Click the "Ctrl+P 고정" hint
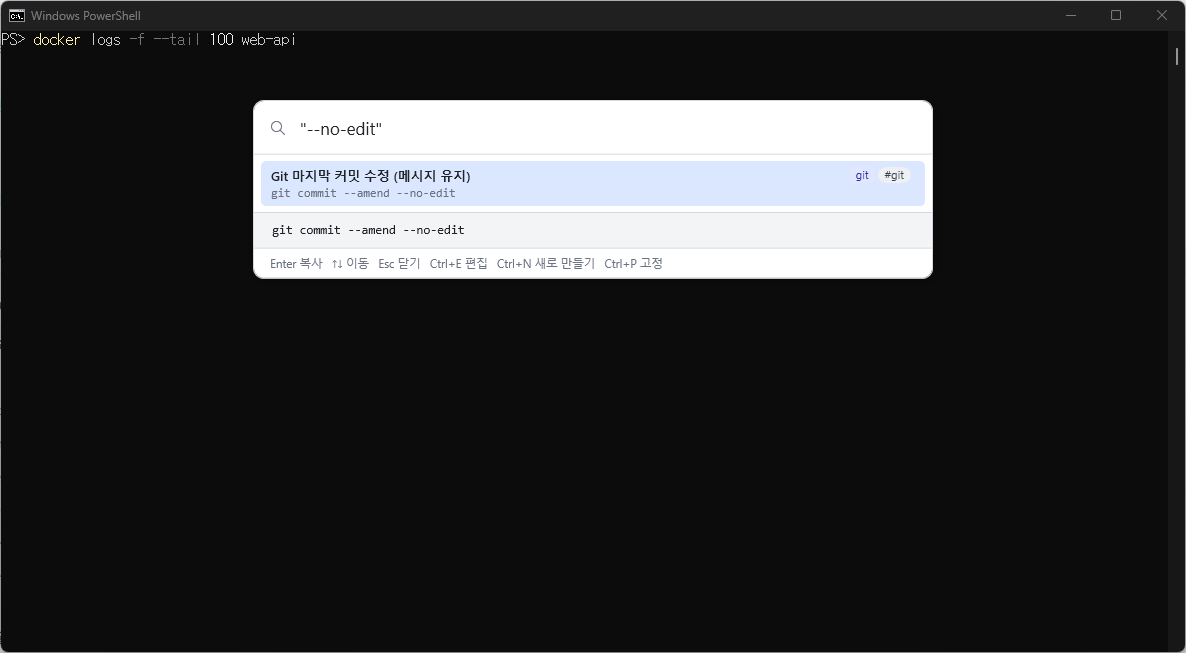 point(633,263)
